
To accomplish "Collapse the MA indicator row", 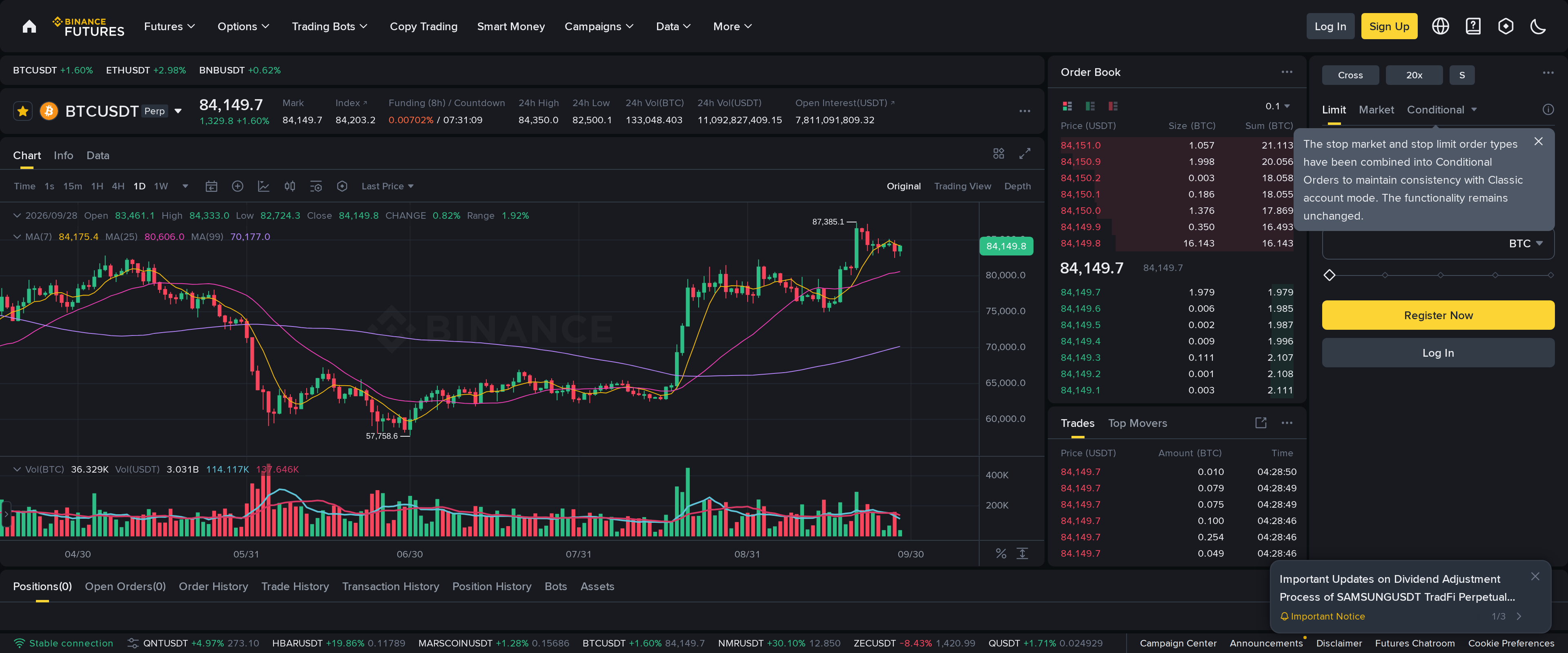I will pyautogui.click(x=17, y=237).
